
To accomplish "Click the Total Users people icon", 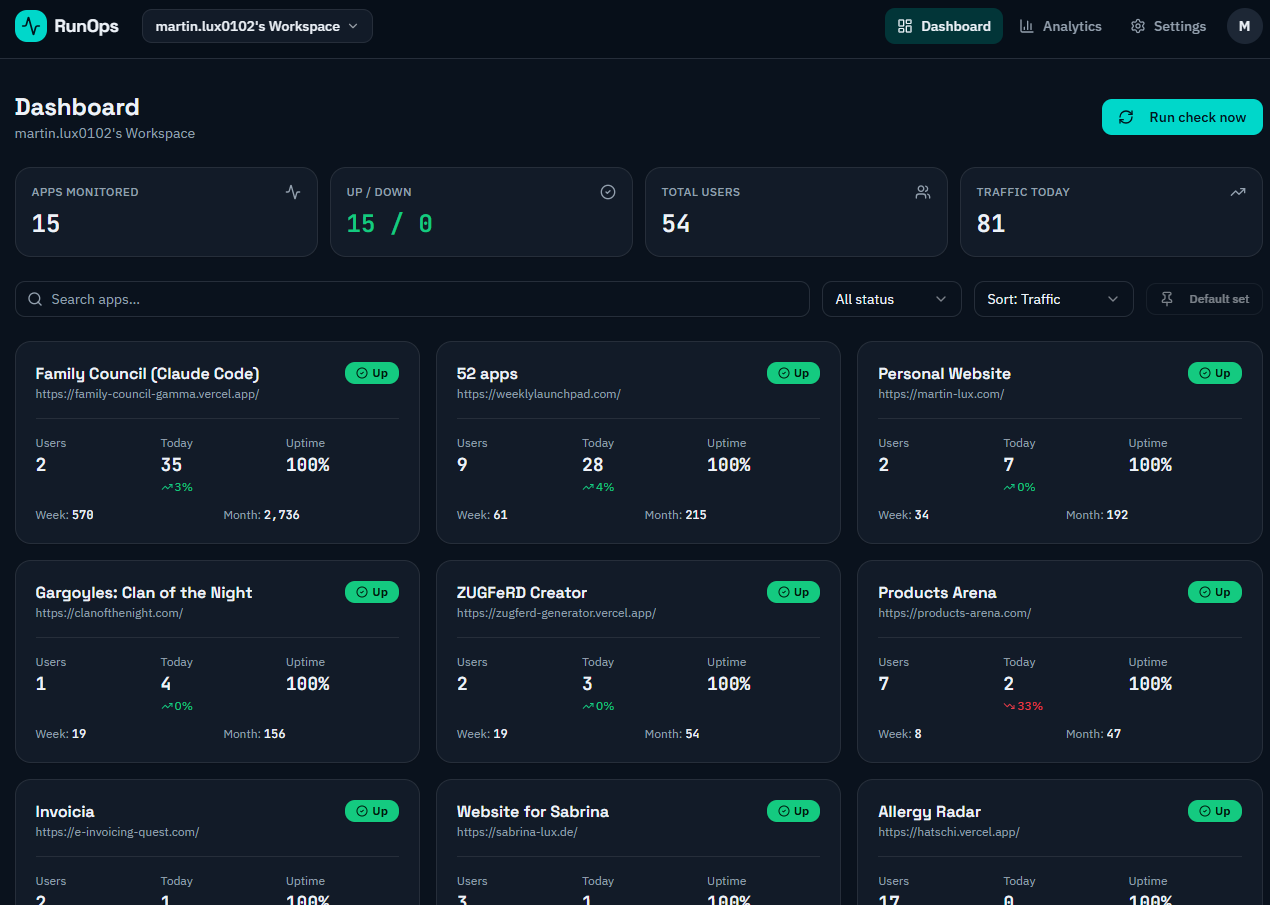I will coord(923,192).
